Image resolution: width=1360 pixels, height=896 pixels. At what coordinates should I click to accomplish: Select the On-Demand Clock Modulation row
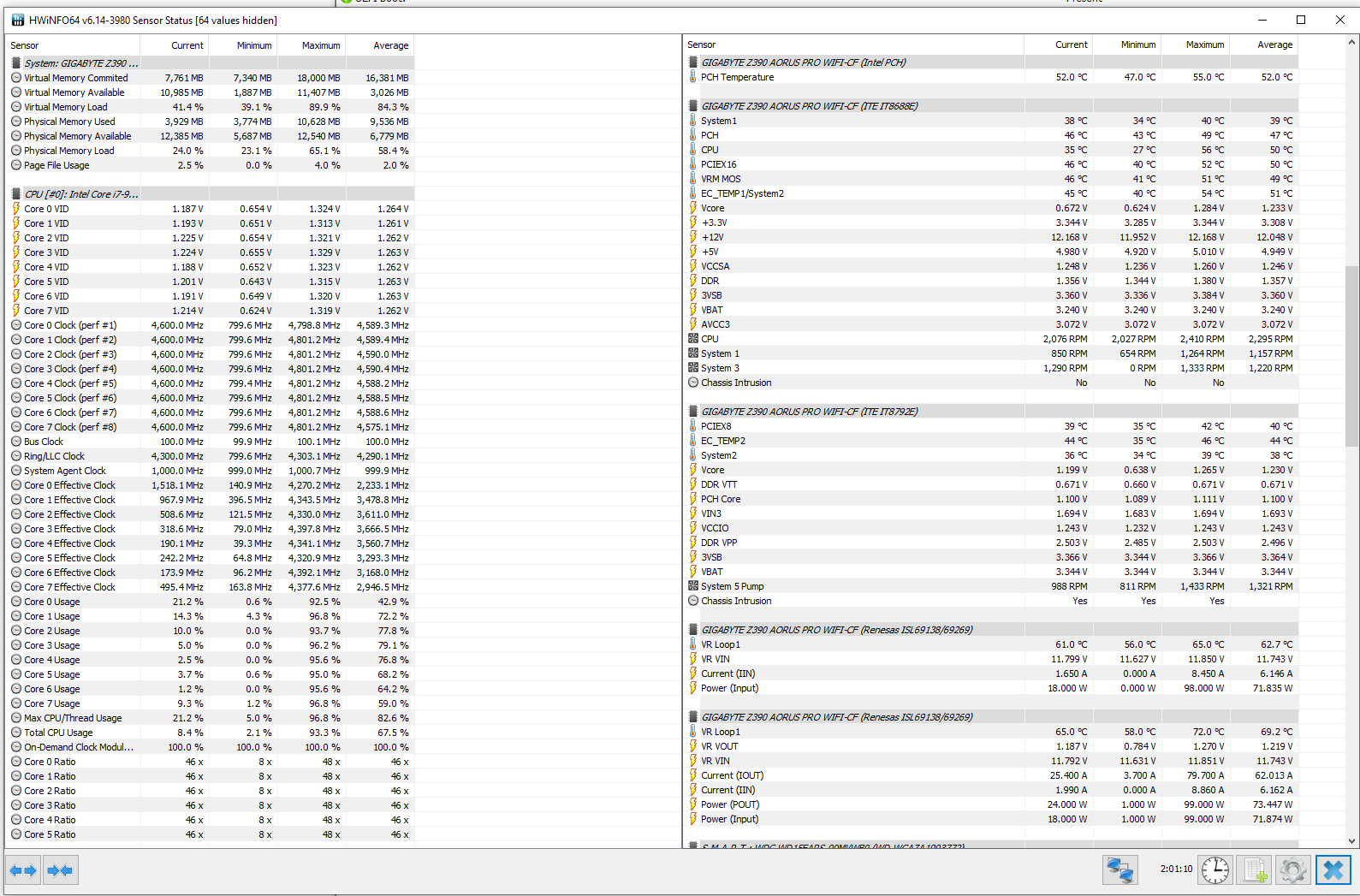pos(211,747)
